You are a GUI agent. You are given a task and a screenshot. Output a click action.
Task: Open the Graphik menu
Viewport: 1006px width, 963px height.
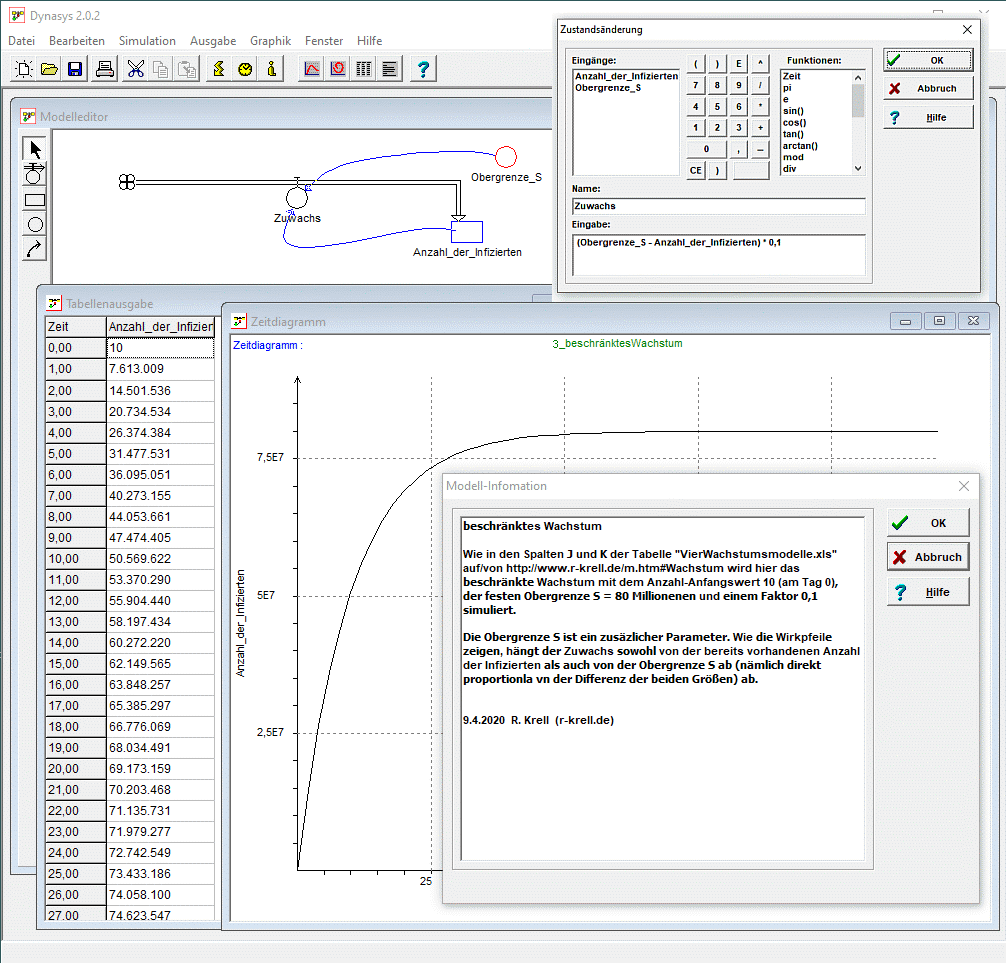tap(270, 41)
